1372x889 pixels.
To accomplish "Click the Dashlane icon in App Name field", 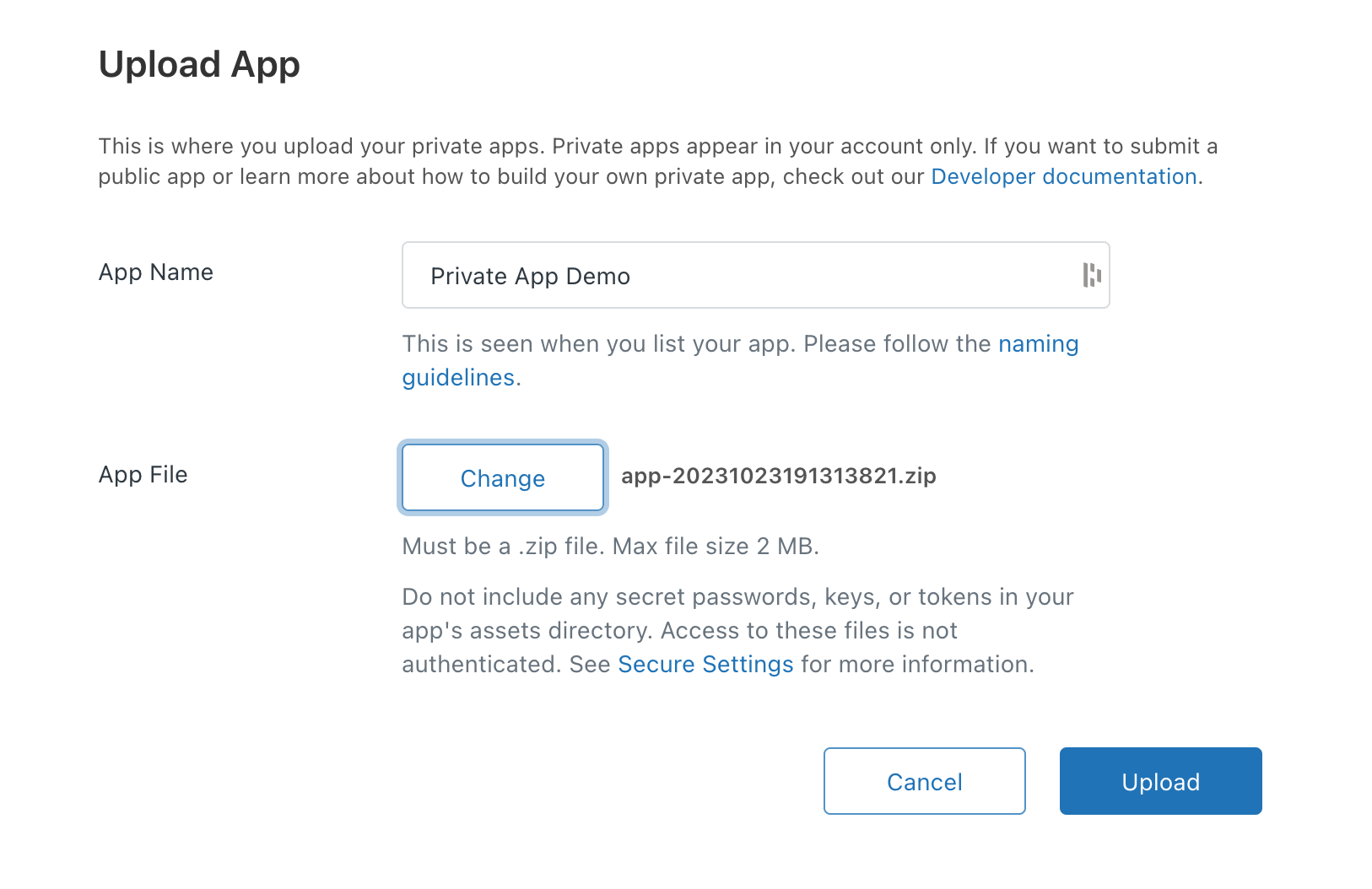I will 1092,275.
